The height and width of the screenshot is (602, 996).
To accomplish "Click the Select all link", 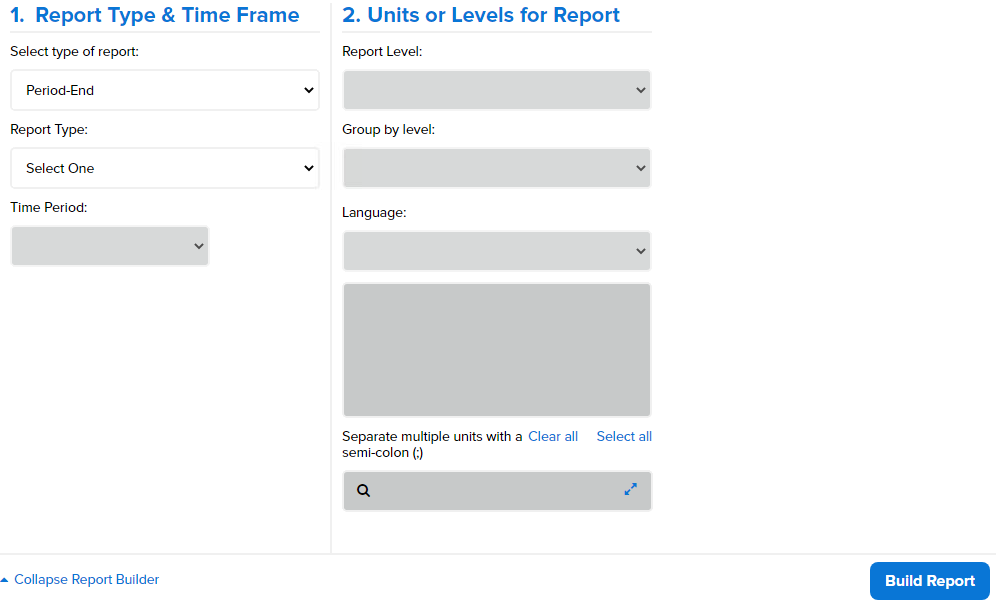I will click(624, 436).
